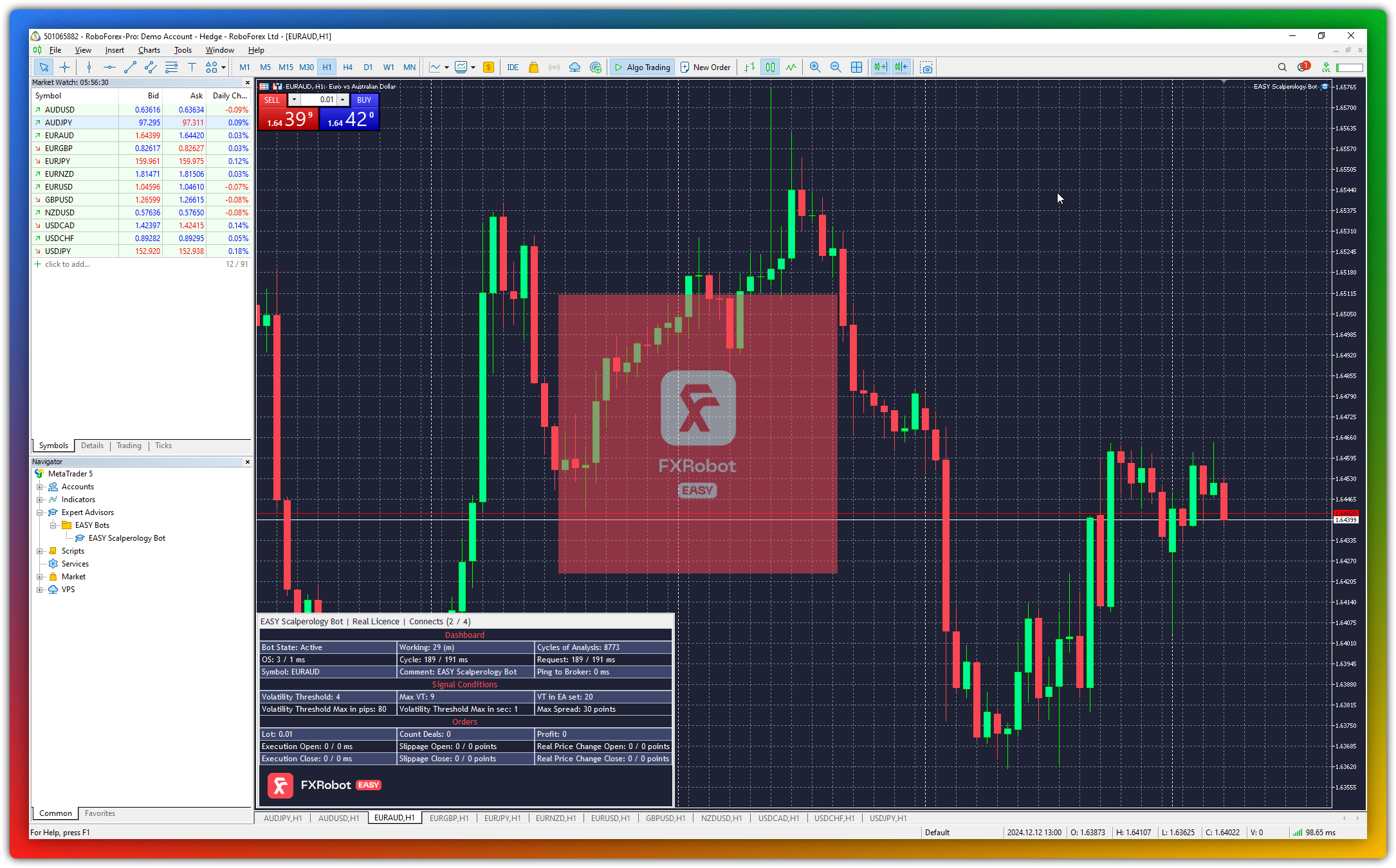This screenshot has width=1396, height=868.
Task: Switch to the USDJPY,H1 chart tab
Action: click(x=888, y=818)
